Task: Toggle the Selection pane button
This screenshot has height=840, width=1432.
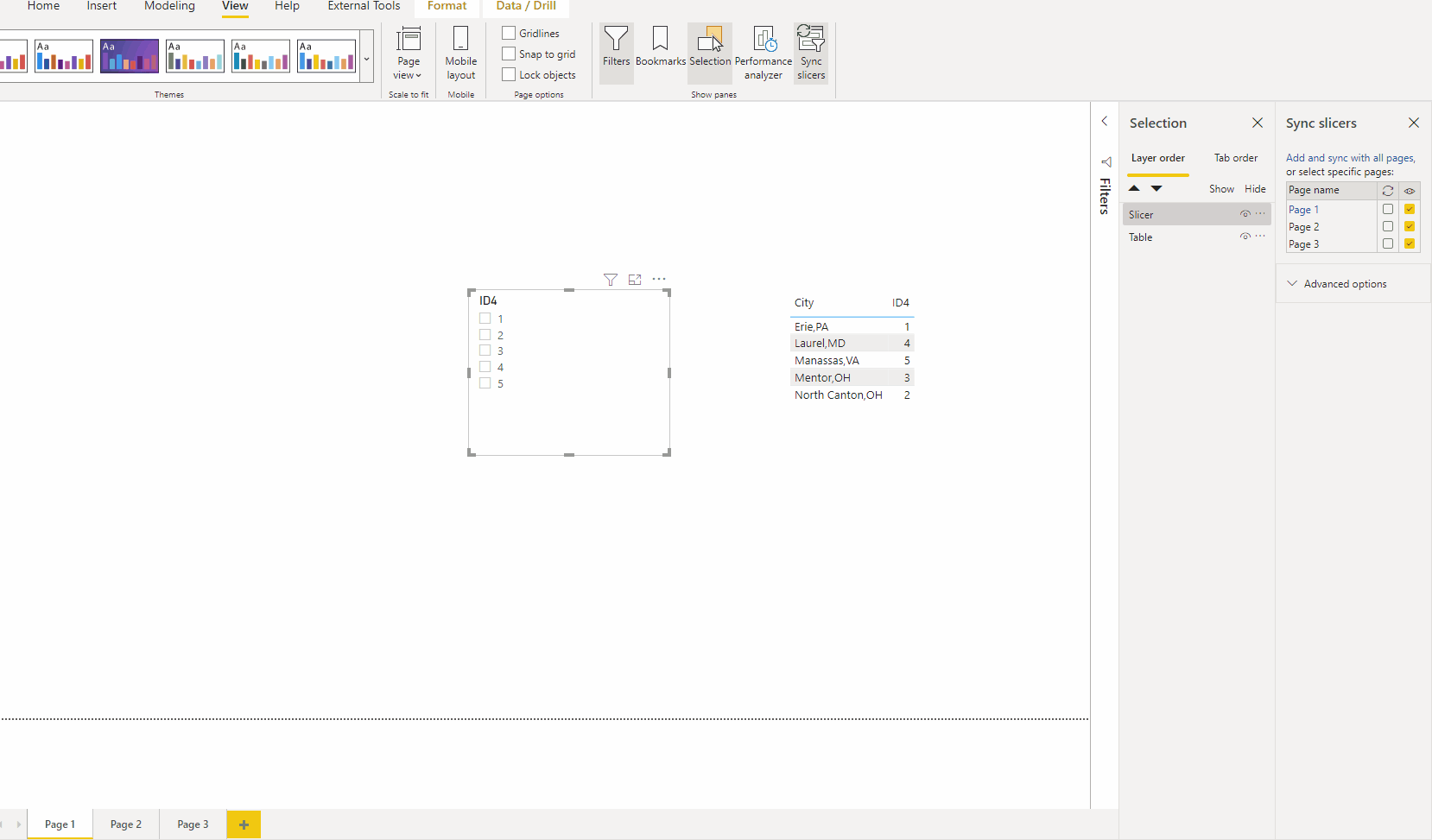Action: 710,53
